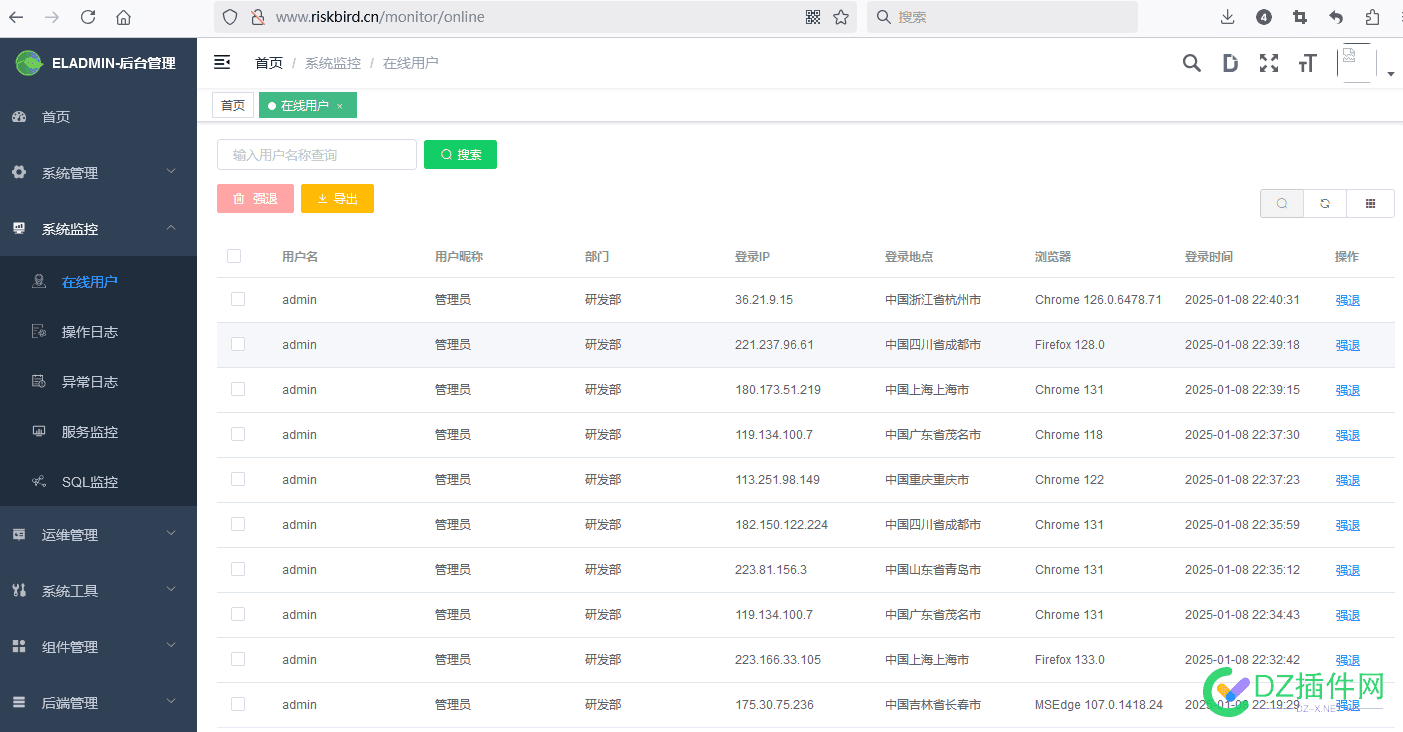Check the row with IP 223.81.156.3
Screen dimensions: 1403x732
click(x=238, y=569)
